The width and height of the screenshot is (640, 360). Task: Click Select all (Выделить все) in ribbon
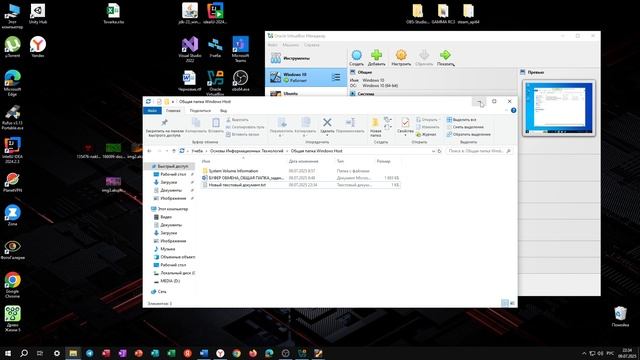[461, 120]
